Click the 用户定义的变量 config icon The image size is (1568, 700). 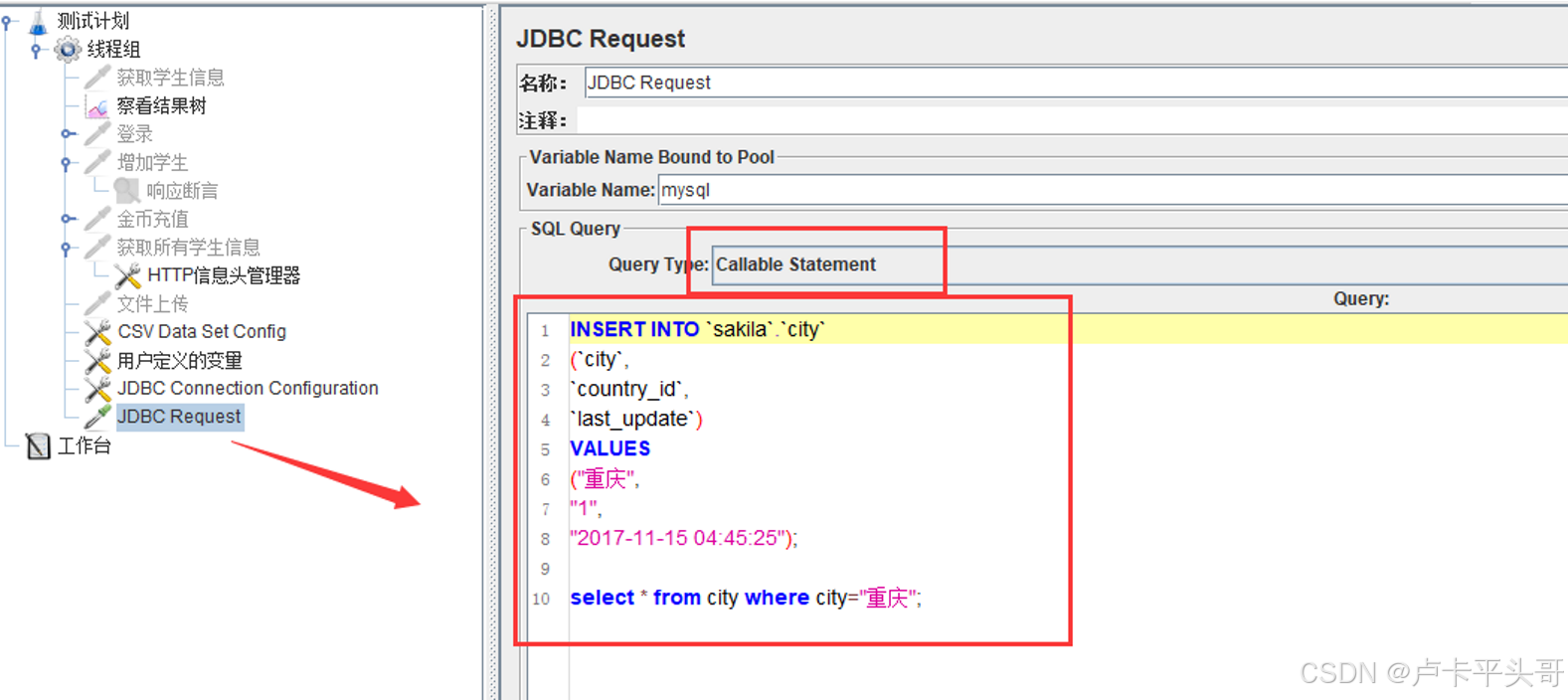97,360
